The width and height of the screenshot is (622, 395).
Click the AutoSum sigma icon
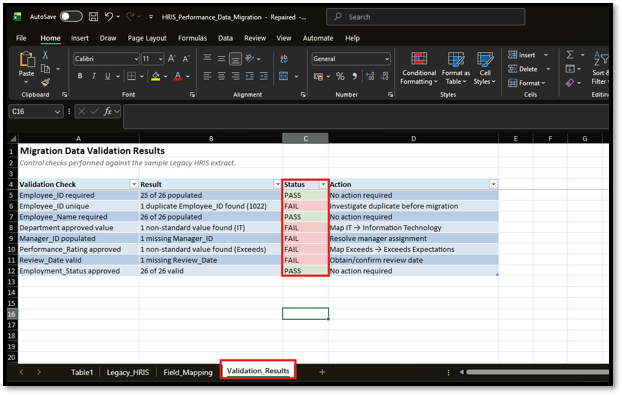(570, 55)
